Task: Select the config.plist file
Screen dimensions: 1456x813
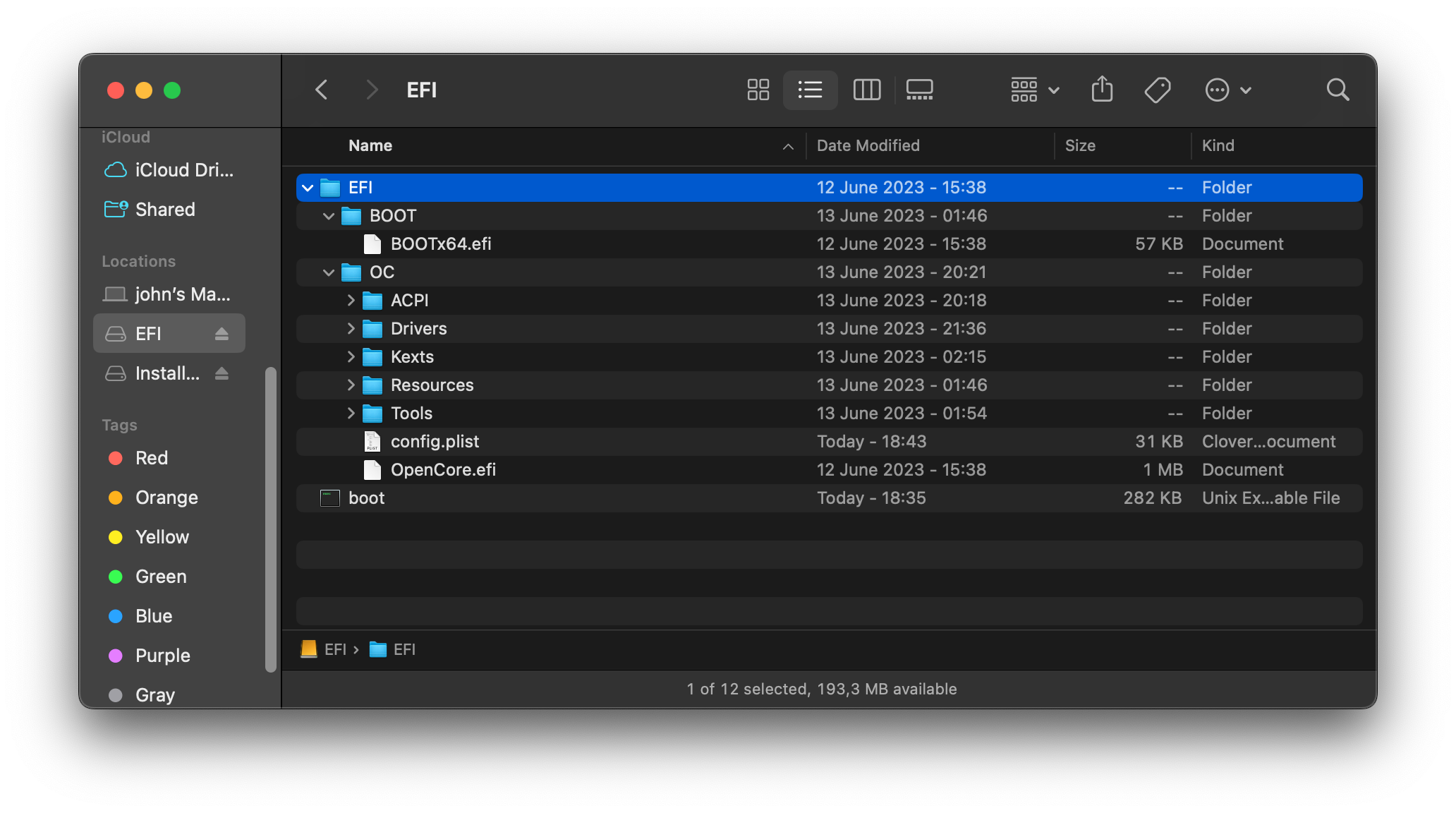Action: 435,441
